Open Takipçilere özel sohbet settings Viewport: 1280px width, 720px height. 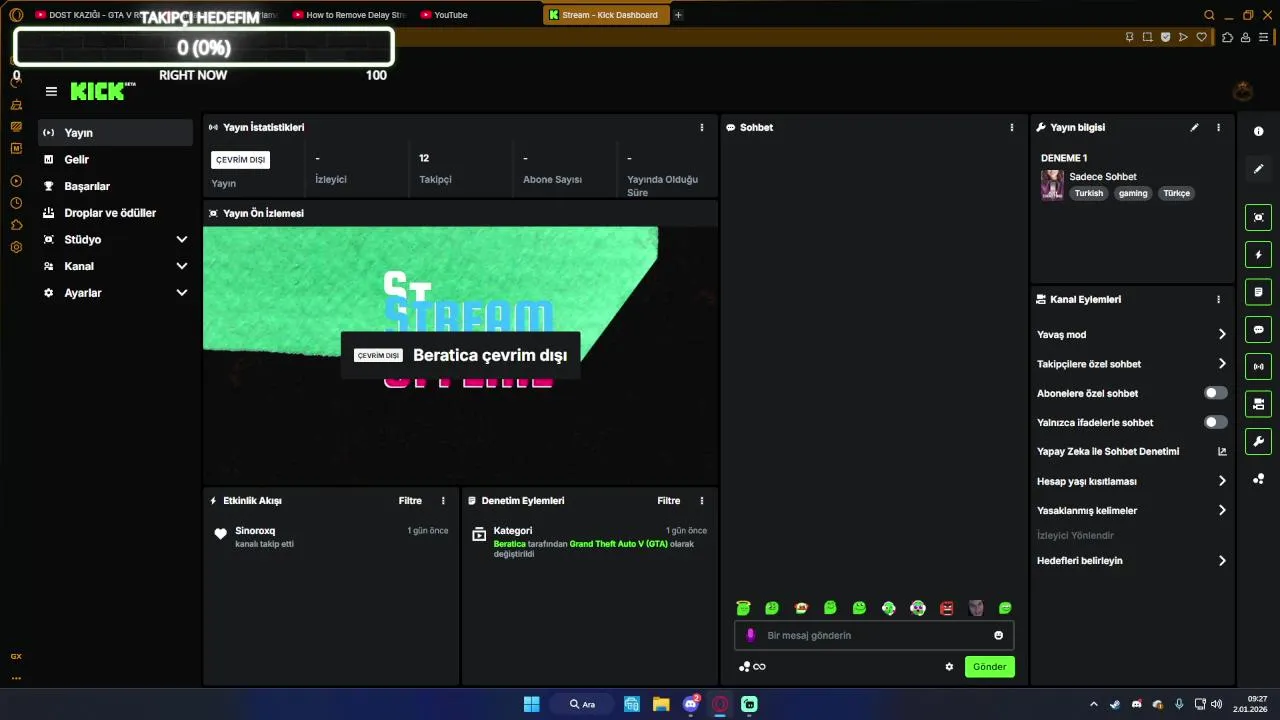click(x=1132, y=364)
